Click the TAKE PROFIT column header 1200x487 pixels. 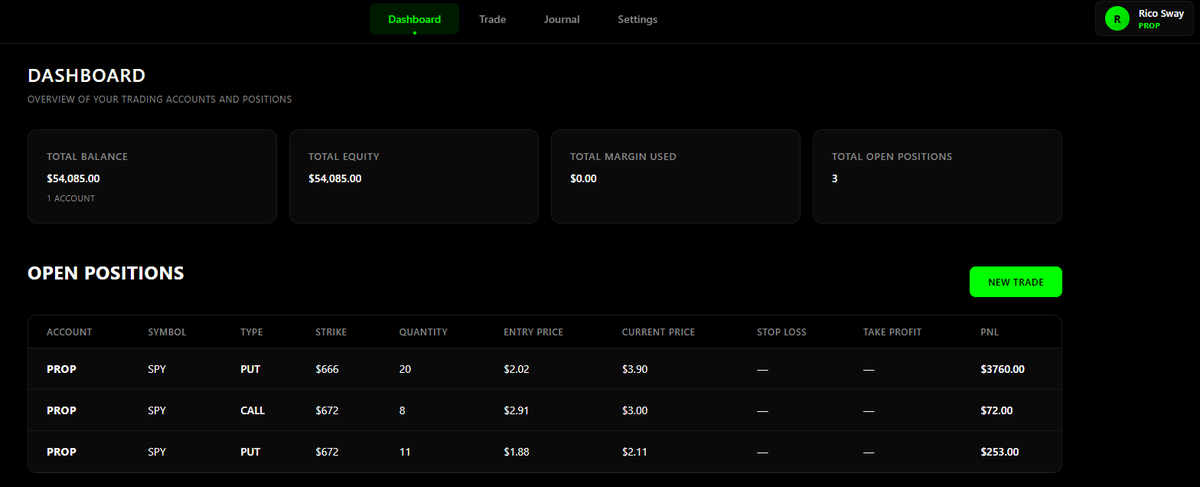tap(892, 331)
